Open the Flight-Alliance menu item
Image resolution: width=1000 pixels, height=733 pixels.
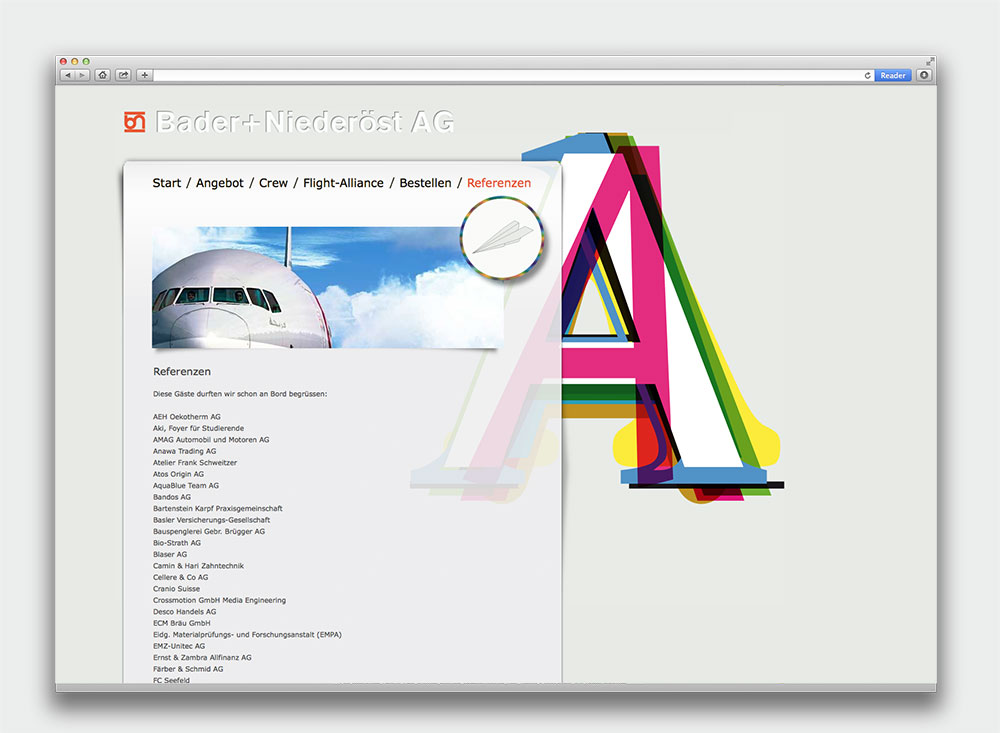[343, 183]
